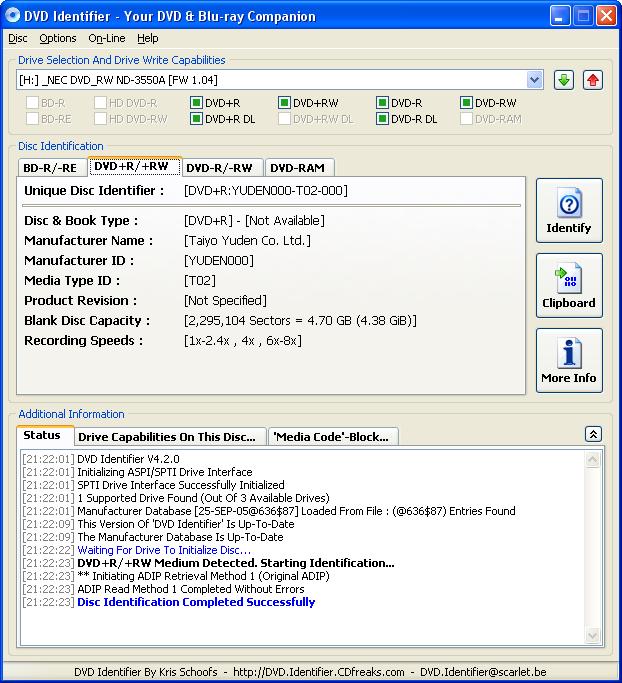Open the More Info button
Viewport: 622px width, 683px height.
point(569,361)
